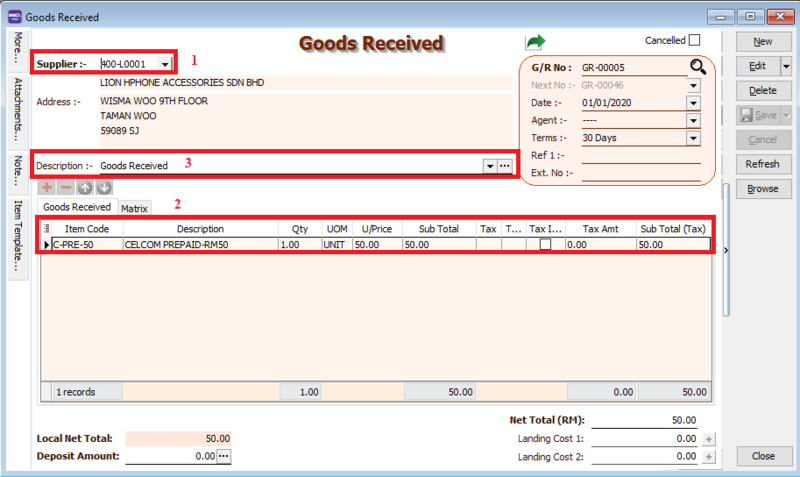Tick the Cancelled checkbox
The height and width of the screenshot is (477, 800).
pos(694,40)
